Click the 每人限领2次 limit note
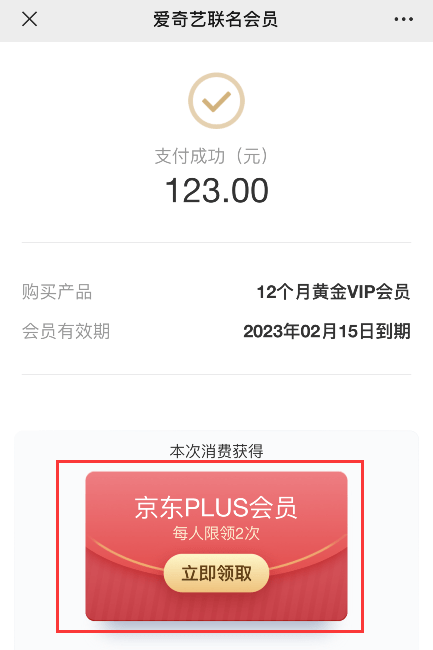The image size is (433, 650). (216, 533)
